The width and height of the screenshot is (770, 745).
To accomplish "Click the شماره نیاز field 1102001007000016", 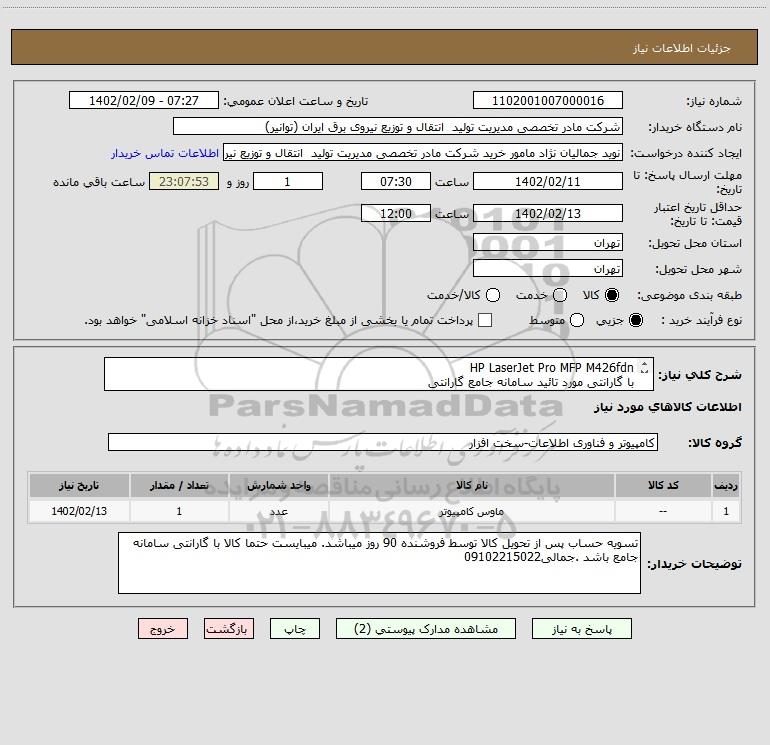I will [548, 101].
